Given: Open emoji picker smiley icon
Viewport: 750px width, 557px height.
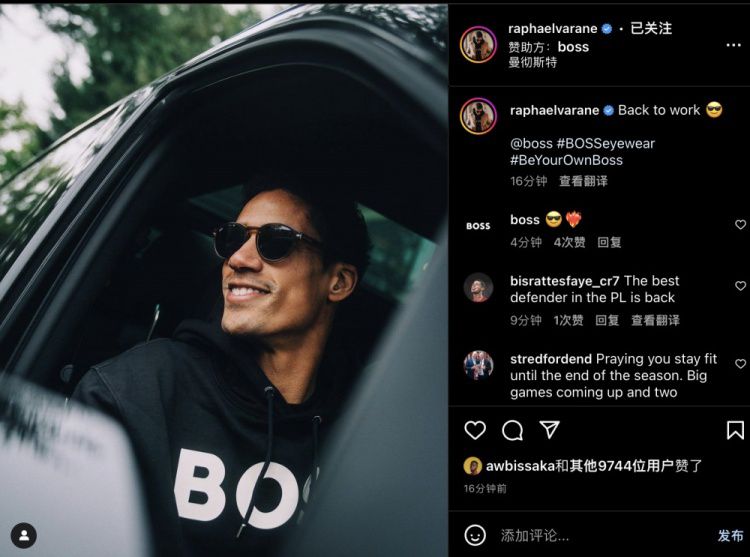Looking at the screenshot, I should [475, 535].
